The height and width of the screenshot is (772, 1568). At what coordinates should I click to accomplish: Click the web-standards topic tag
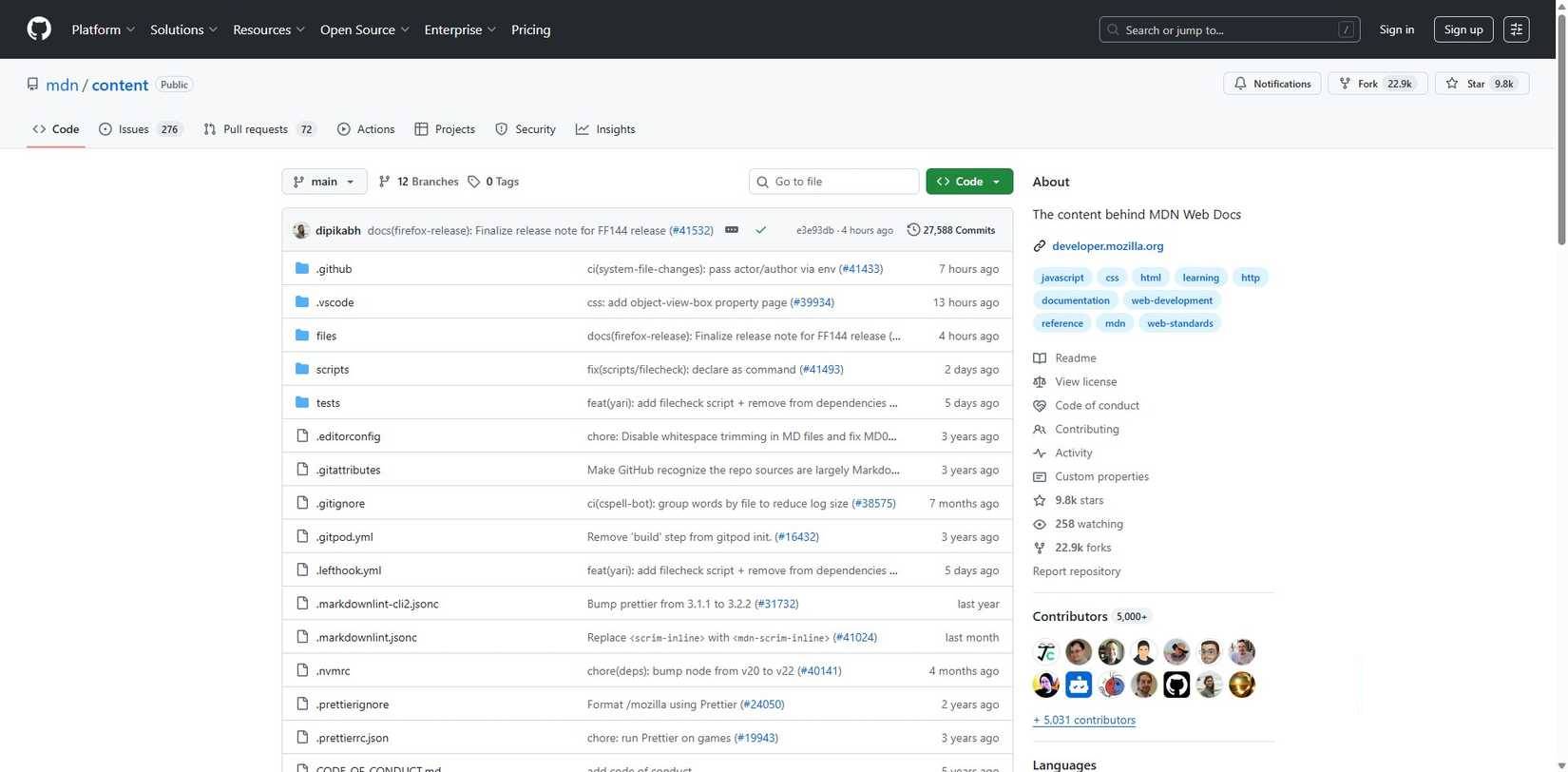click(1180, 323)
